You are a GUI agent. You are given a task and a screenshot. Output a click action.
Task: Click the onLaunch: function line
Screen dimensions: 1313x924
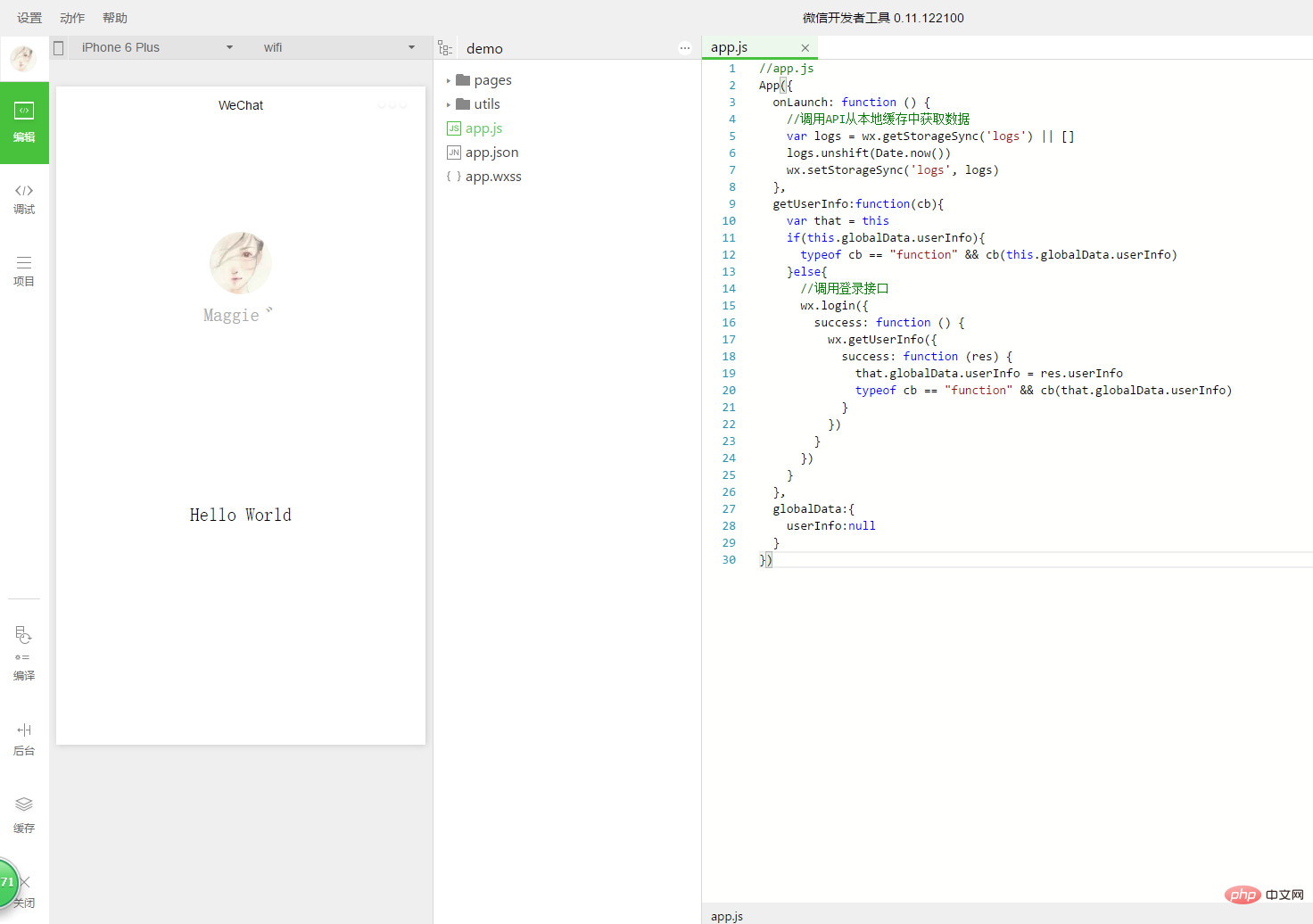(x=851, y=102)
